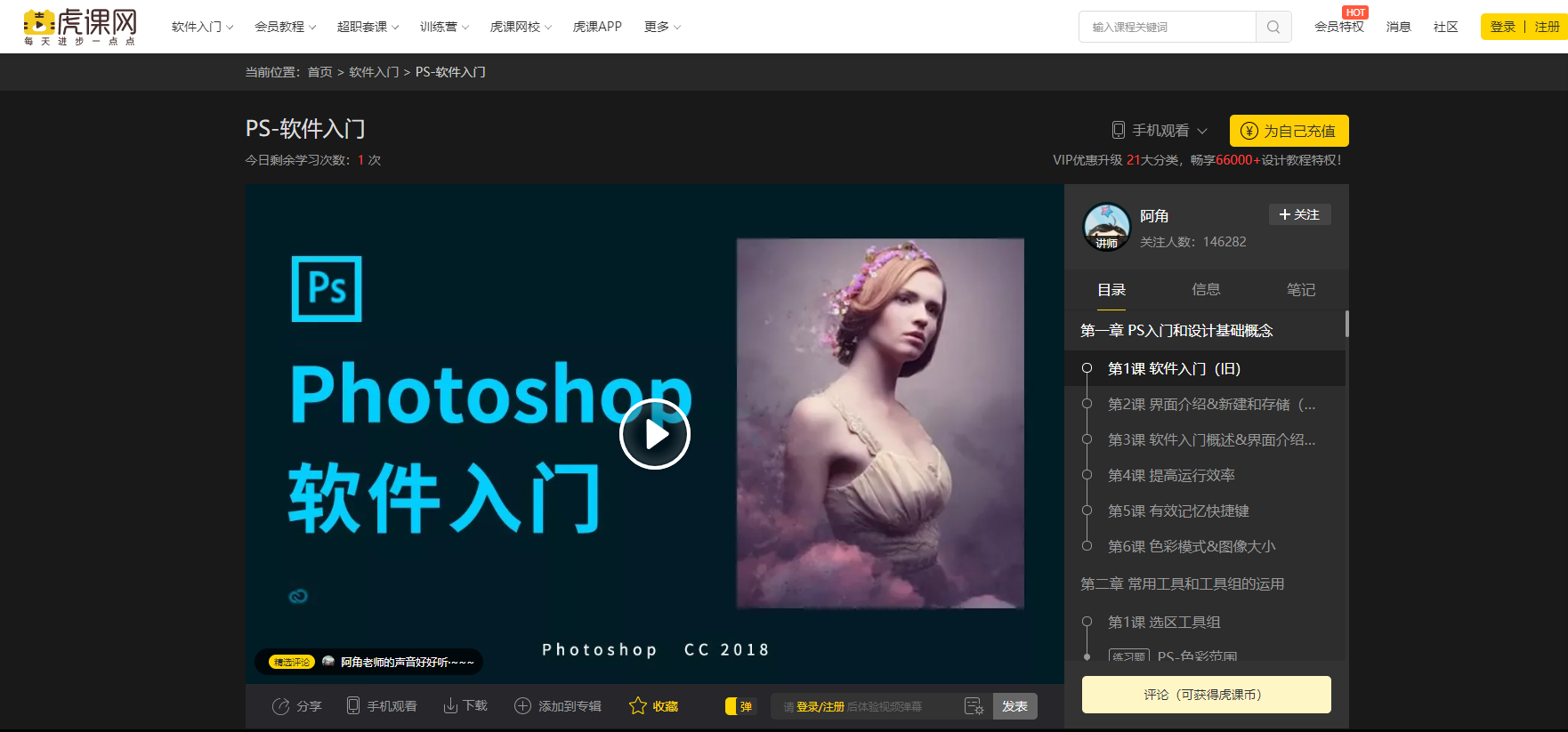Viewport: 1568px width, 732px height.
Task: Click the 评论（可获得虎课币）button
Action: coord(1206,695)
